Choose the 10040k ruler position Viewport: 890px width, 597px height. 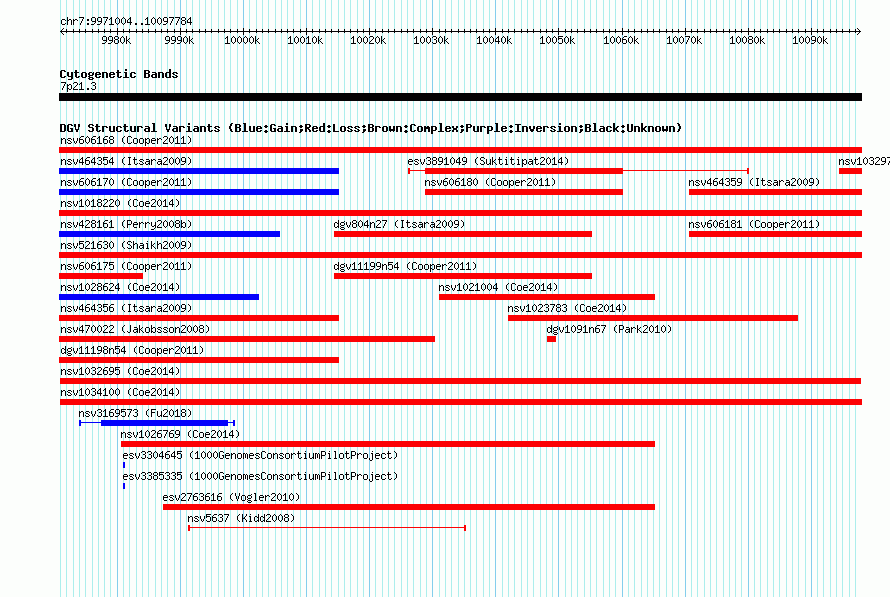click(494, 40)
